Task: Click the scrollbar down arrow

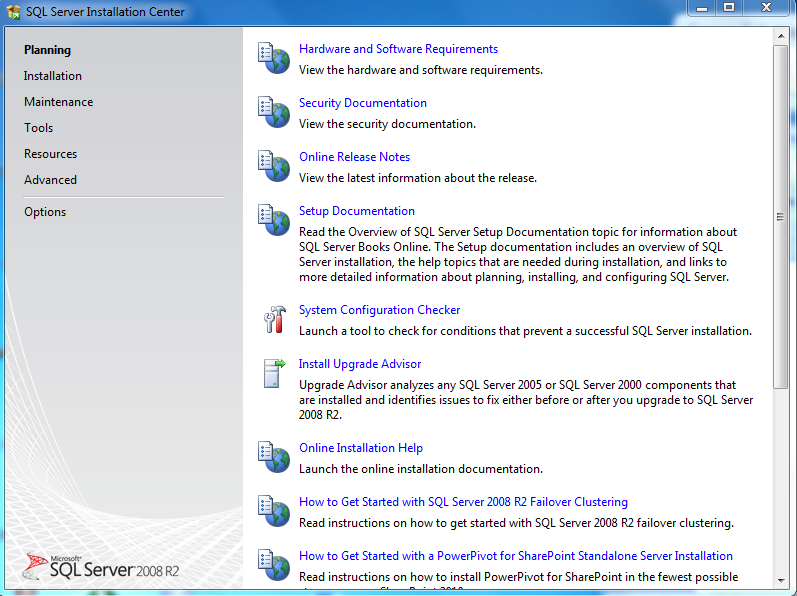Action: 781,580
